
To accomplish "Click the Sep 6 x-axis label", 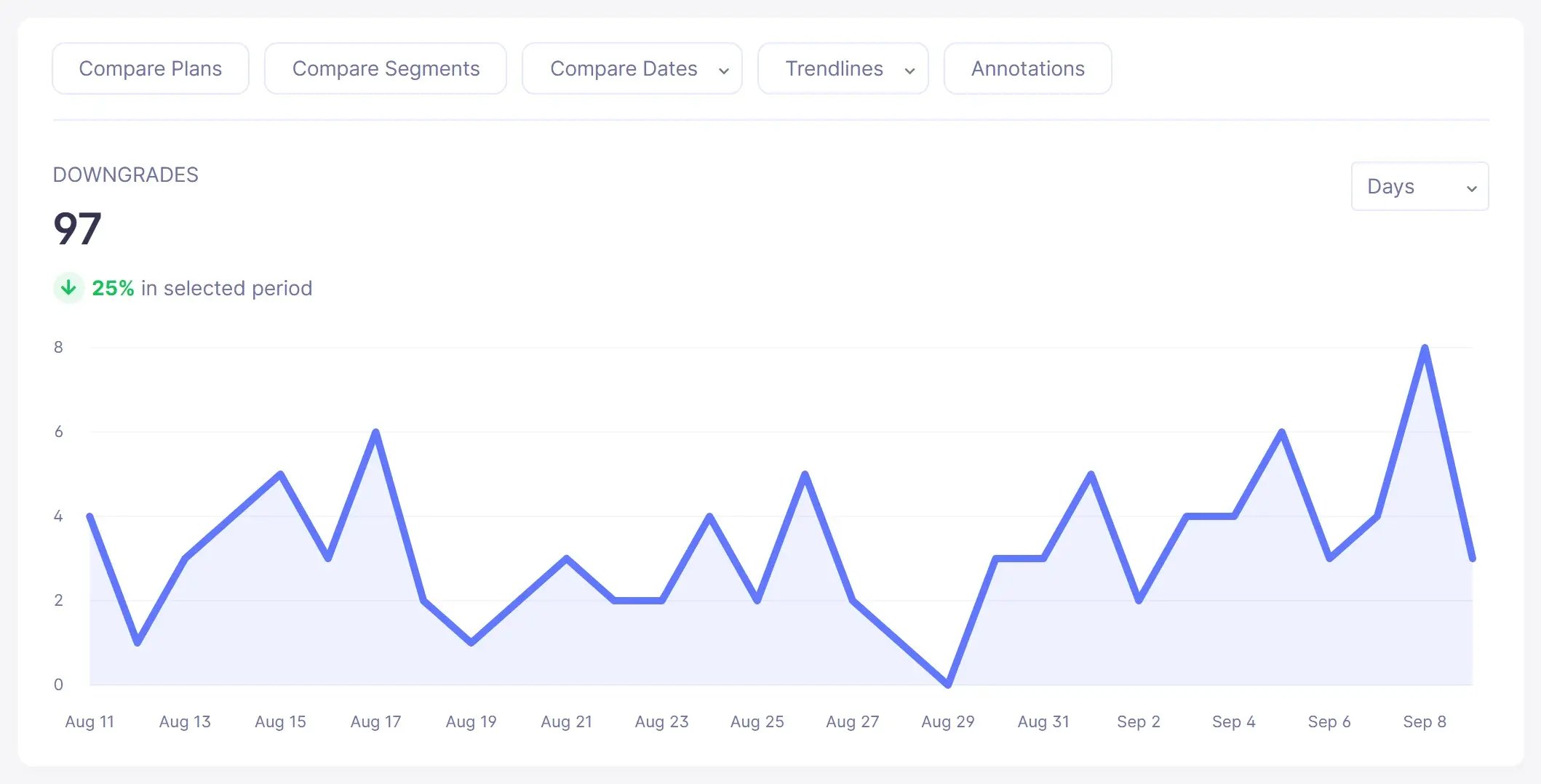I will [x=1329, y=721].
